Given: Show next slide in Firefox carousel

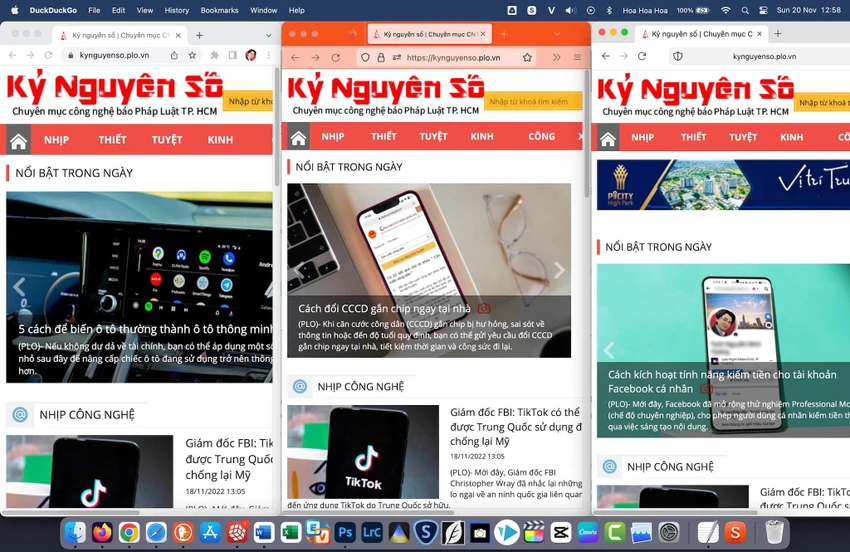Looking at the screenshot, I should tap(559, 270).
